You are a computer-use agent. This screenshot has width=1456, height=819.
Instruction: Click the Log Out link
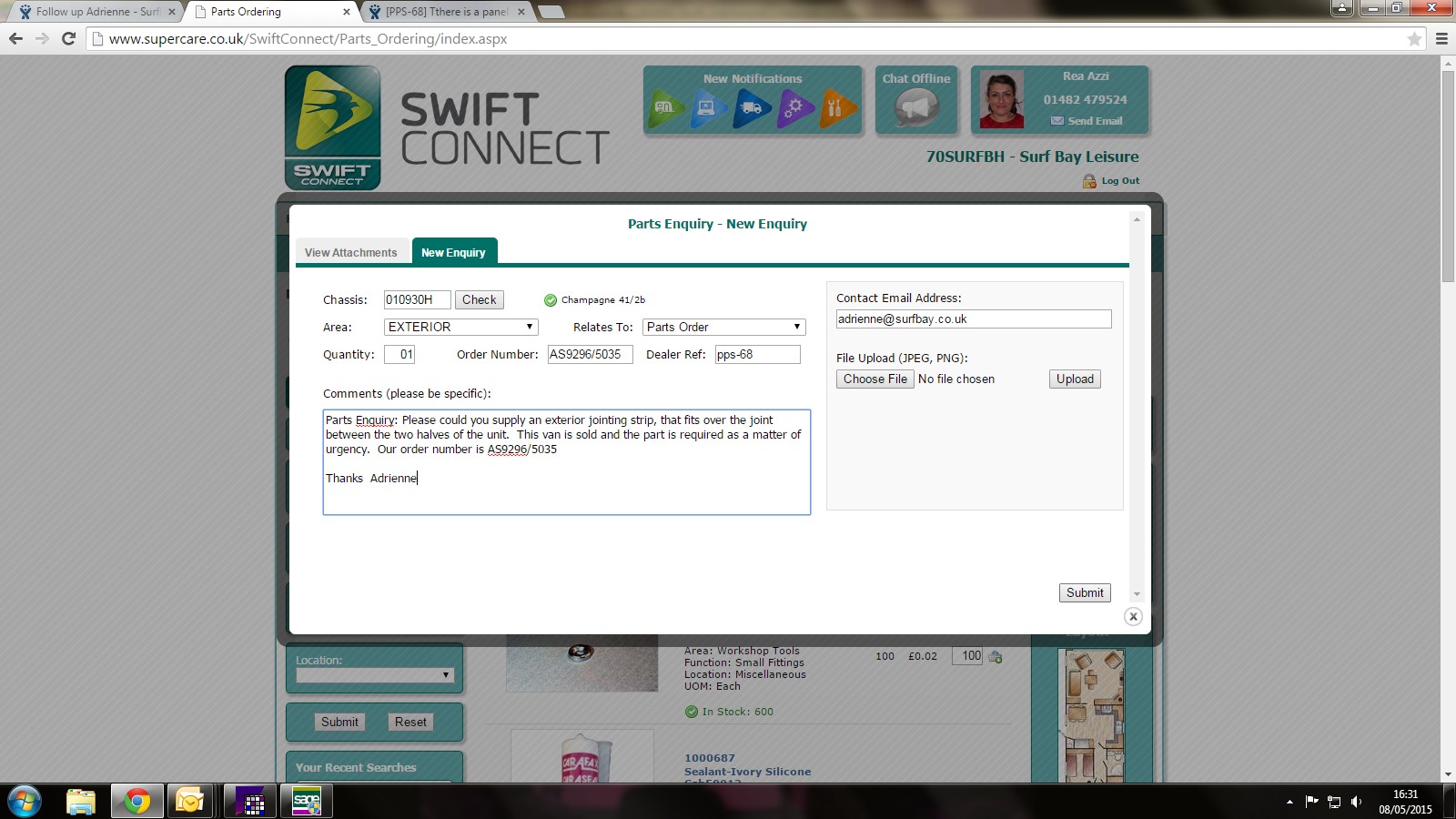tap(1120, 181)
